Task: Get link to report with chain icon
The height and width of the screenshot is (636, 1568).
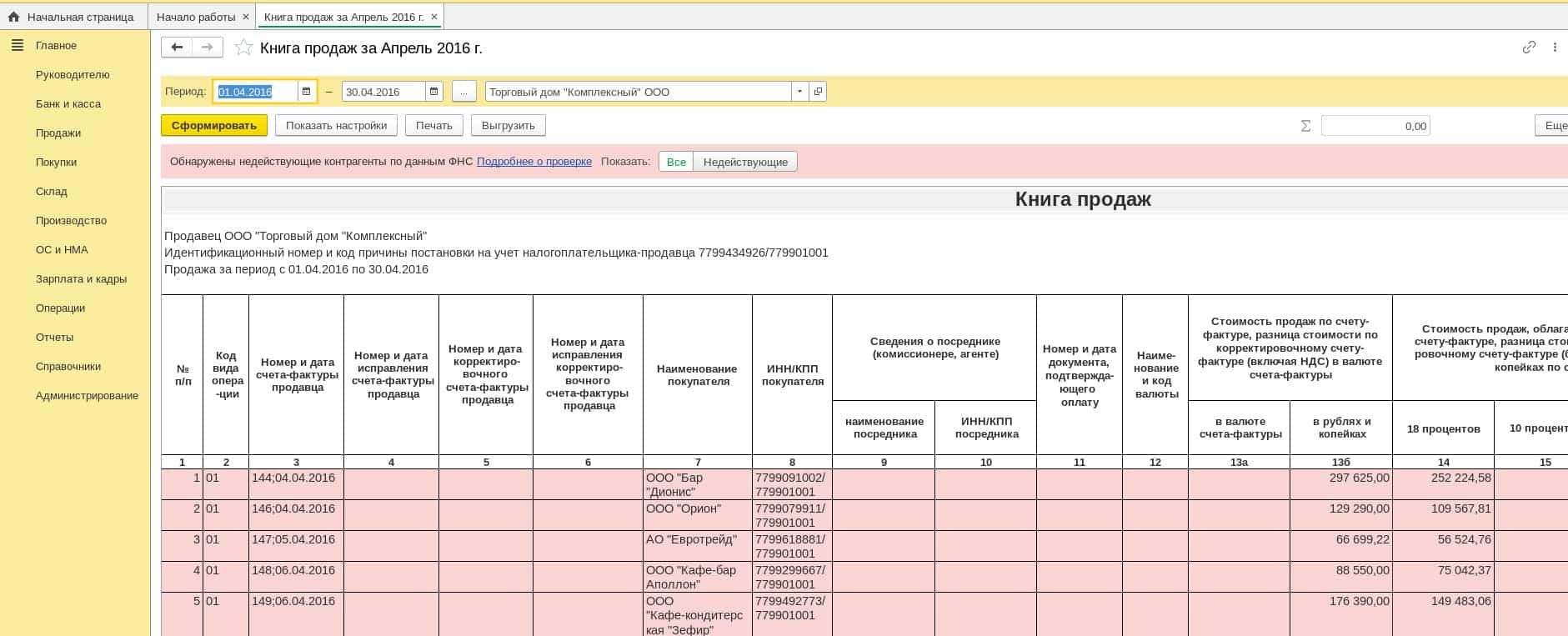Action: pos(1529,48)
